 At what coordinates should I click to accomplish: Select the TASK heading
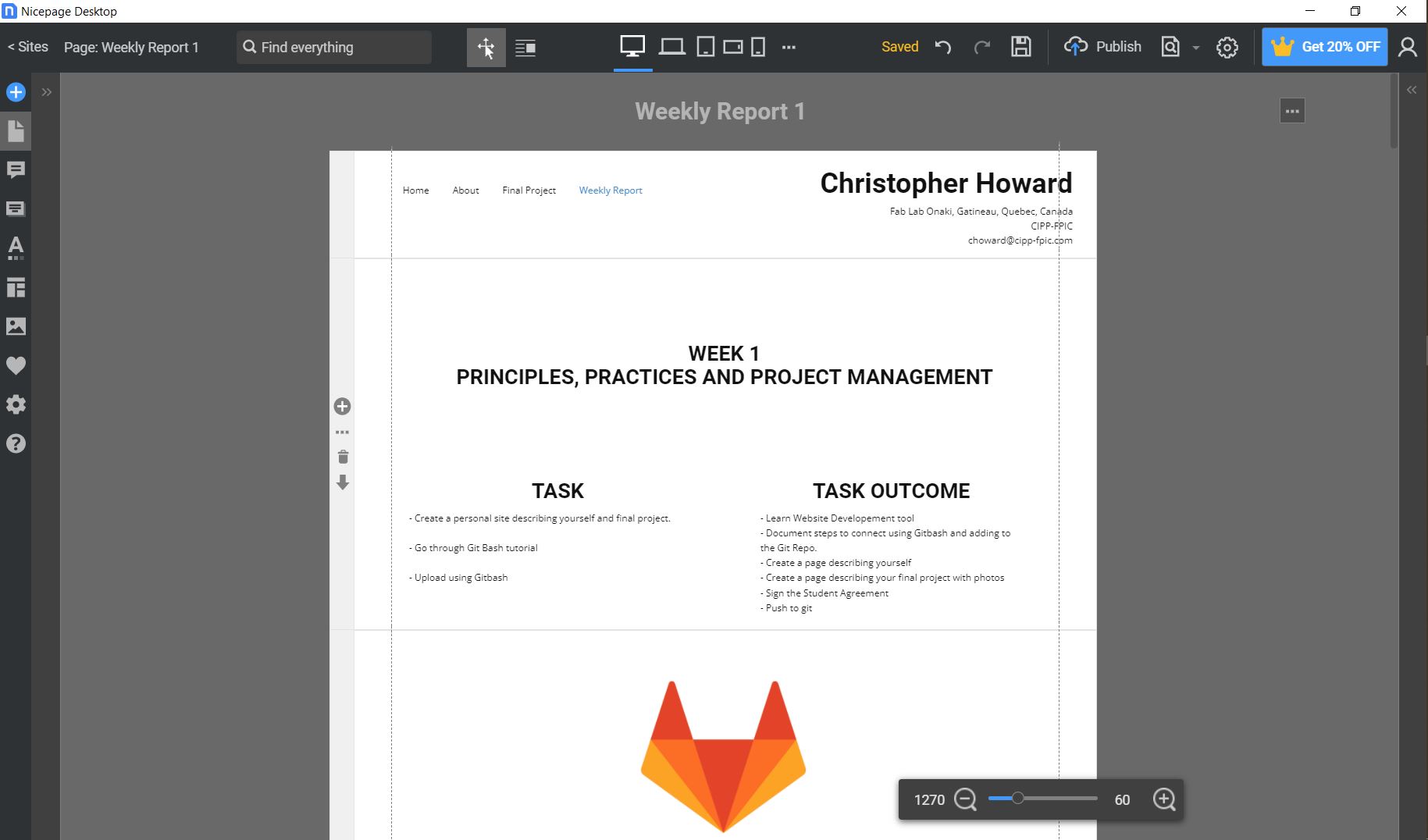click(x=557, y=491)
